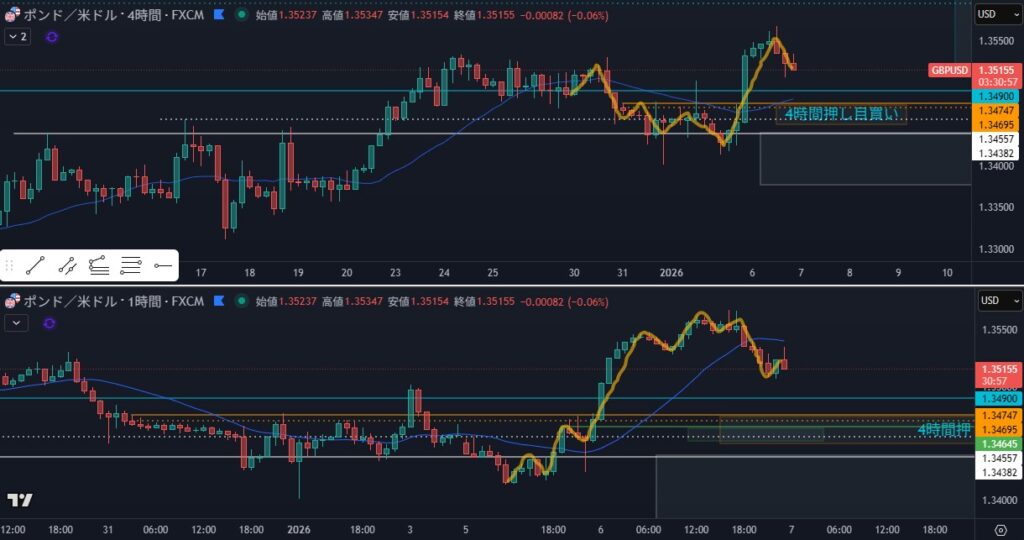Click the ポンド/米ドル 4時間 symbol title
Viewport: 1024px width, 540px height.
pos(110,15)
